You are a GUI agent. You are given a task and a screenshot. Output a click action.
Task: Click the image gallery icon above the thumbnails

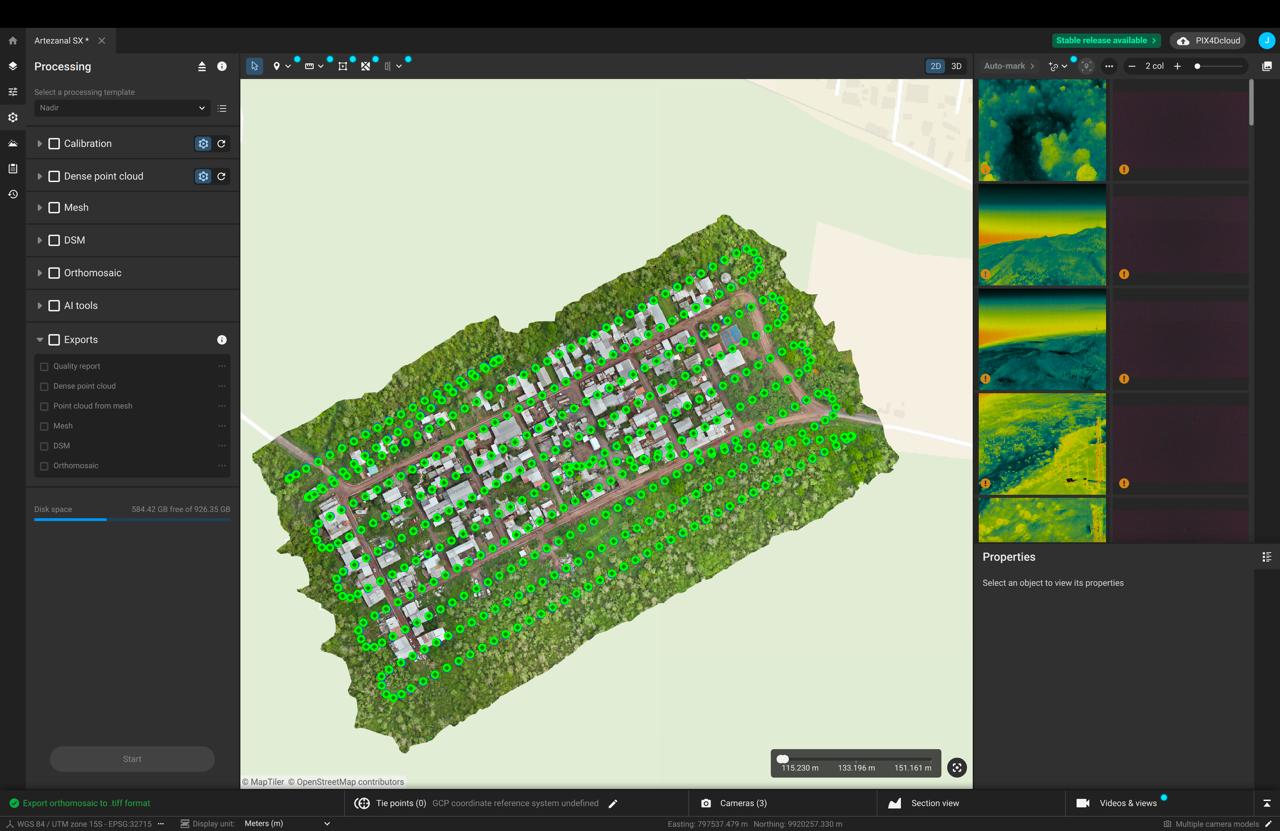(x=1266, y=66)
